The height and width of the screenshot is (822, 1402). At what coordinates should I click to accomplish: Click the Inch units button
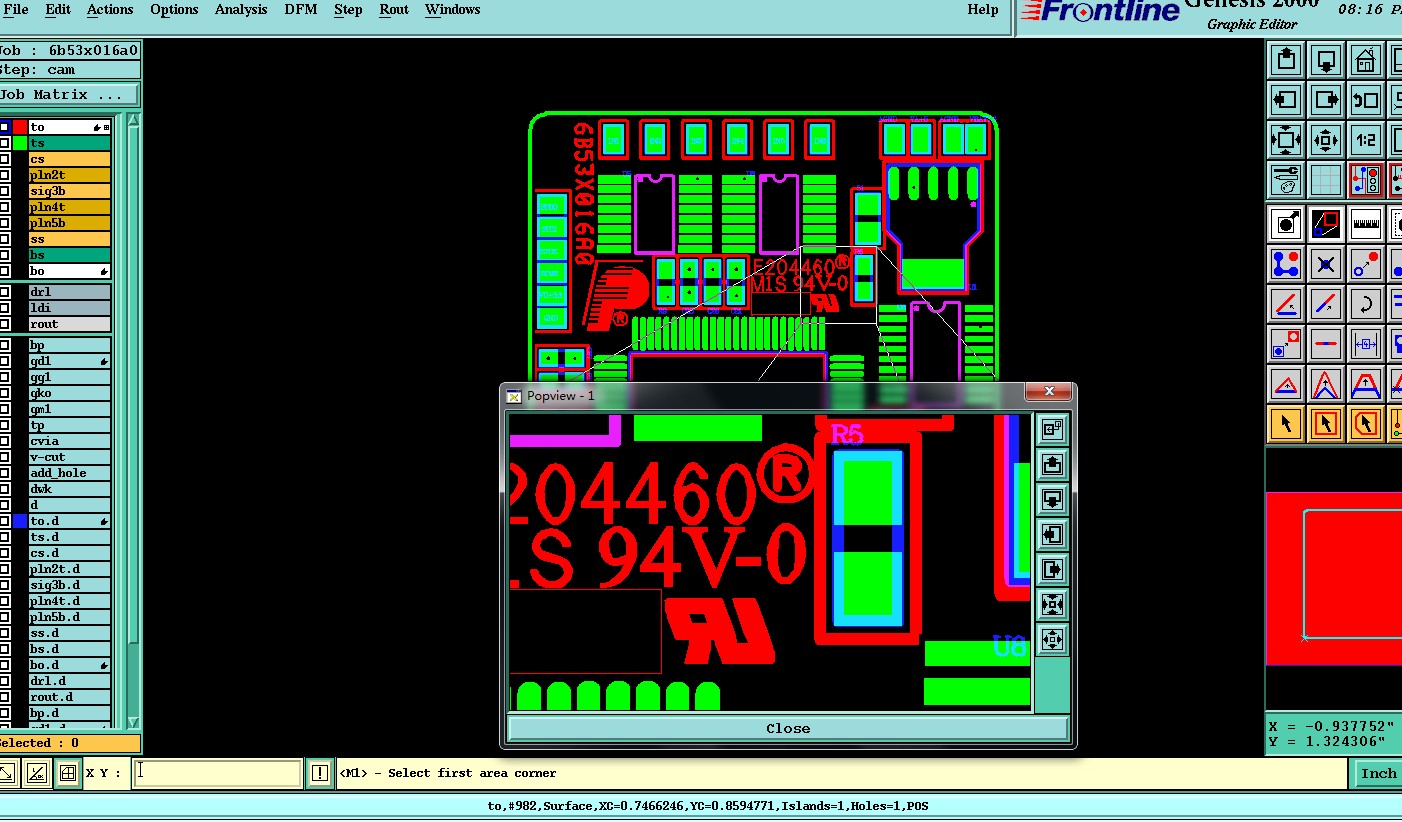1378,773
